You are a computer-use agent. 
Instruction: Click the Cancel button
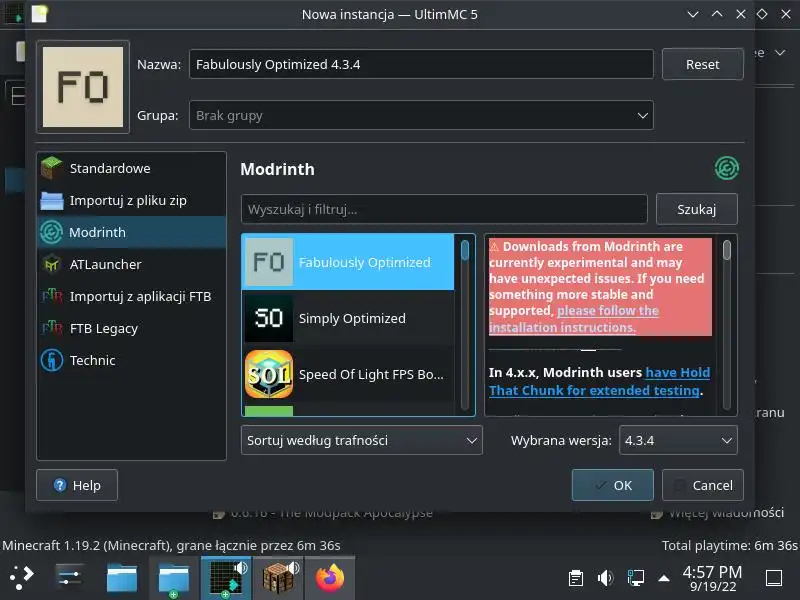pyautogui.click(x=703, y=485)
